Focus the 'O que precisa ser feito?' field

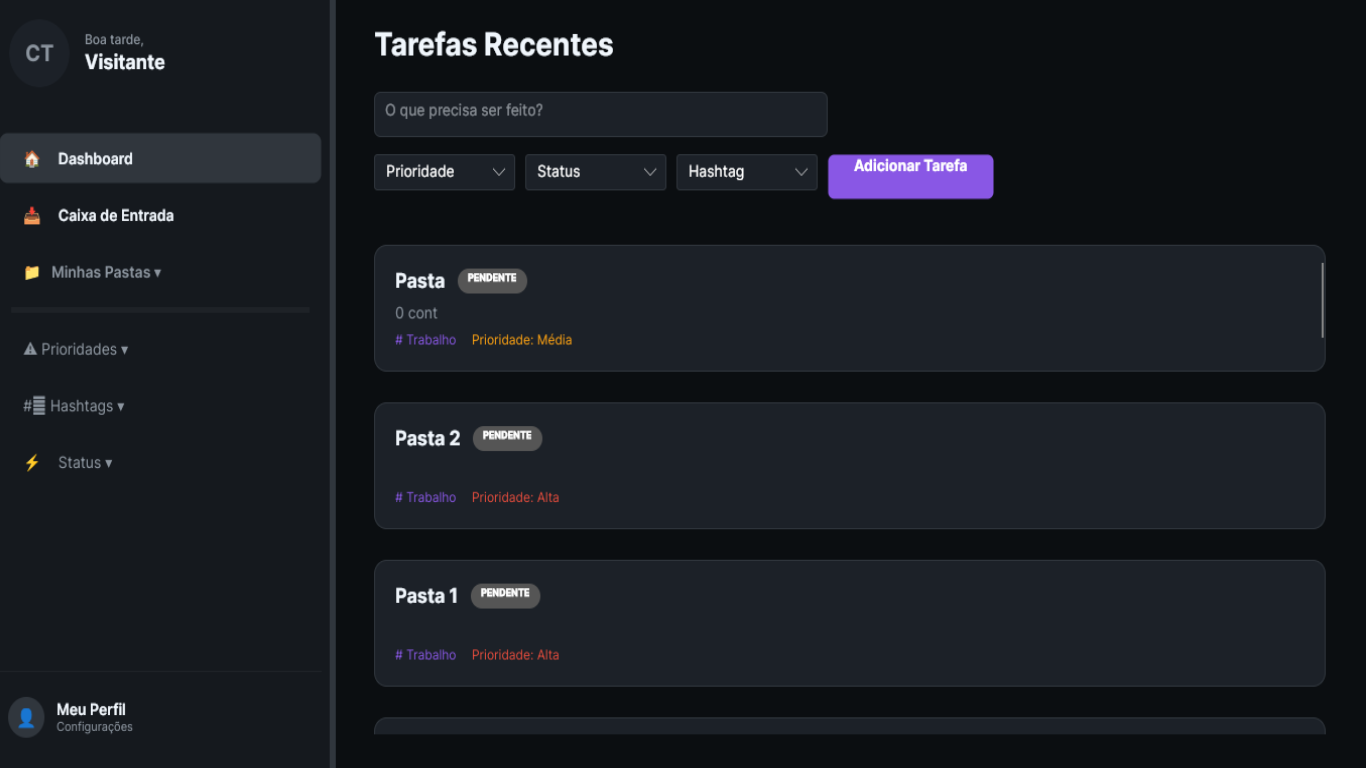click(600, 114)
